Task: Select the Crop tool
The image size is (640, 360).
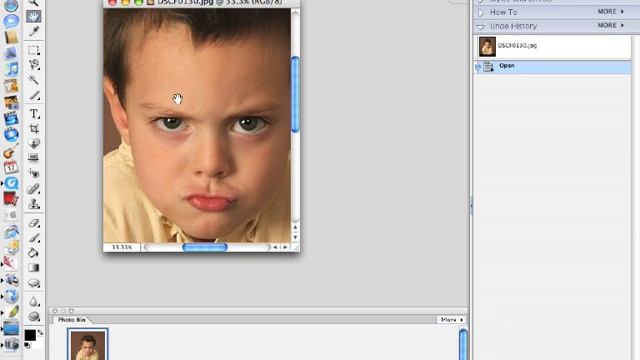Action: [x=34, y=129]
